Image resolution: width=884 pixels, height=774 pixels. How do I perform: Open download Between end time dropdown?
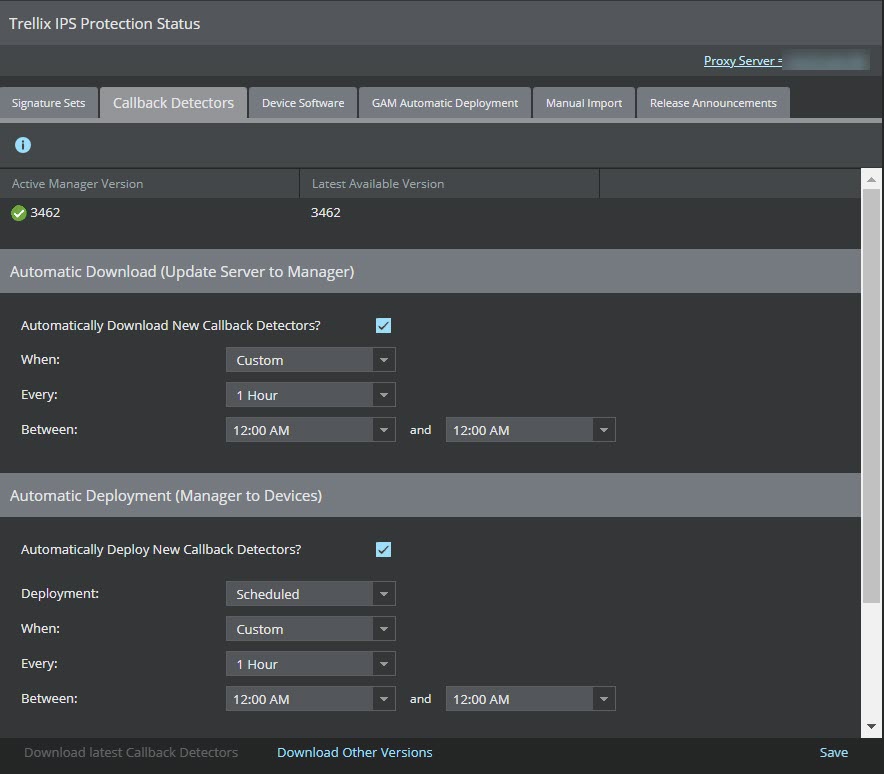[x=531, y=430]
